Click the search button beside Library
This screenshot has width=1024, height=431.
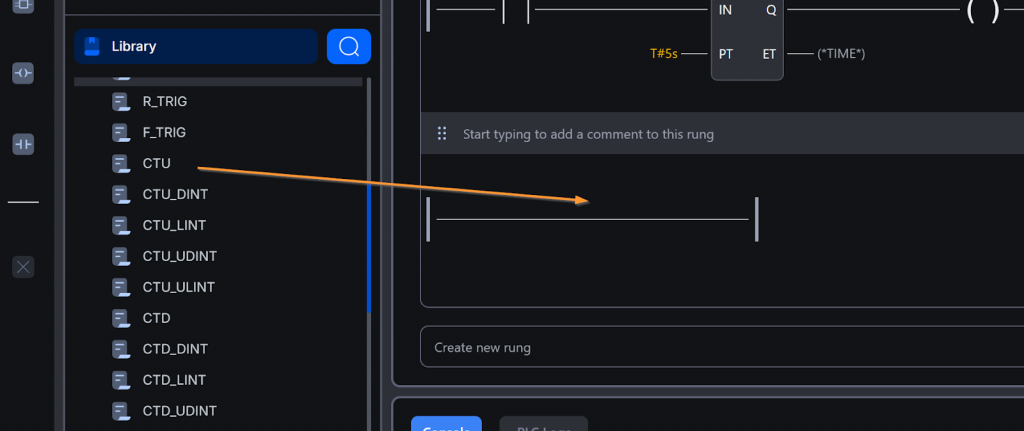tap(349, 46)
